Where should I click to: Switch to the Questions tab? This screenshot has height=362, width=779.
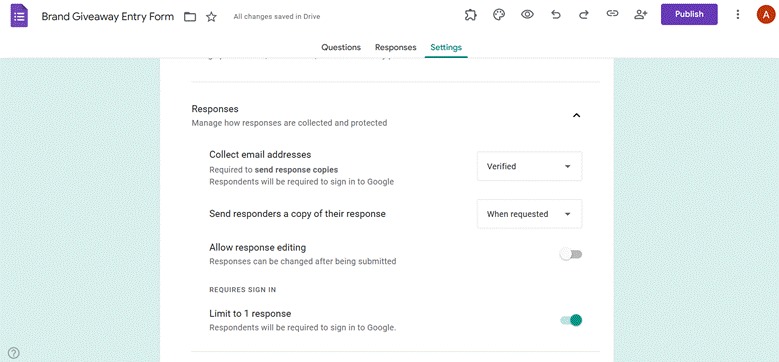coord(341,47)
